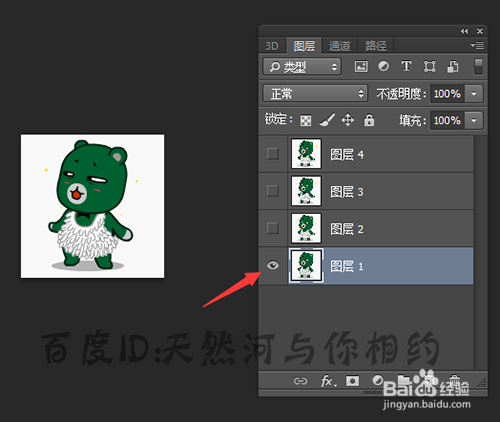Lock all padlock icon
Image resolution: width=500 pixels, height=422 pixels.
(369, 120)
